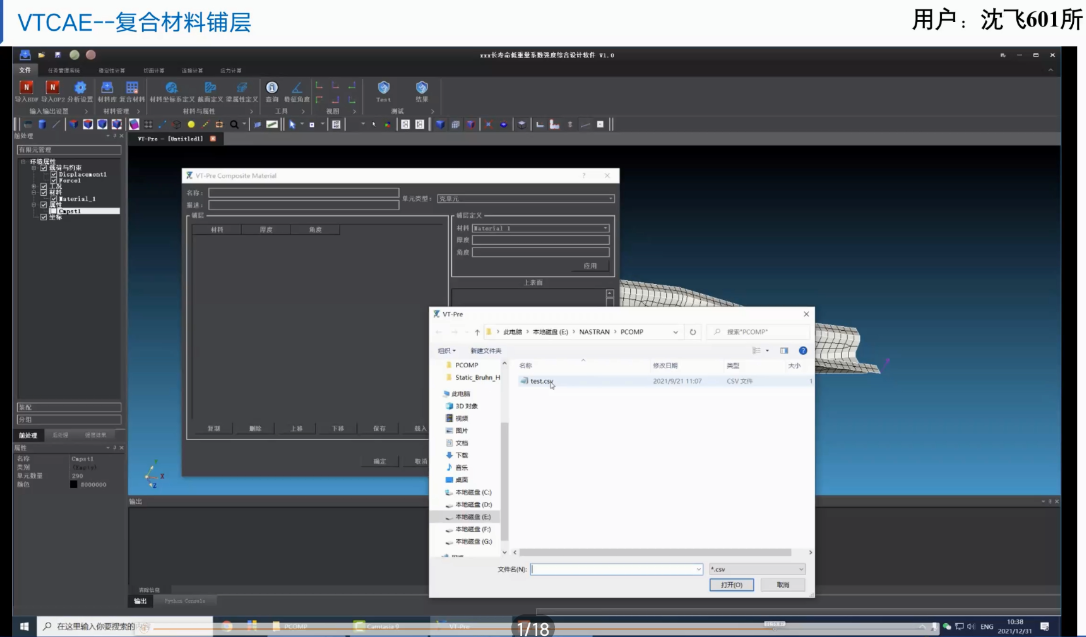Click the 导入OP2 import icon
This screenshot has height=637, width=1086.
[53, 88]
